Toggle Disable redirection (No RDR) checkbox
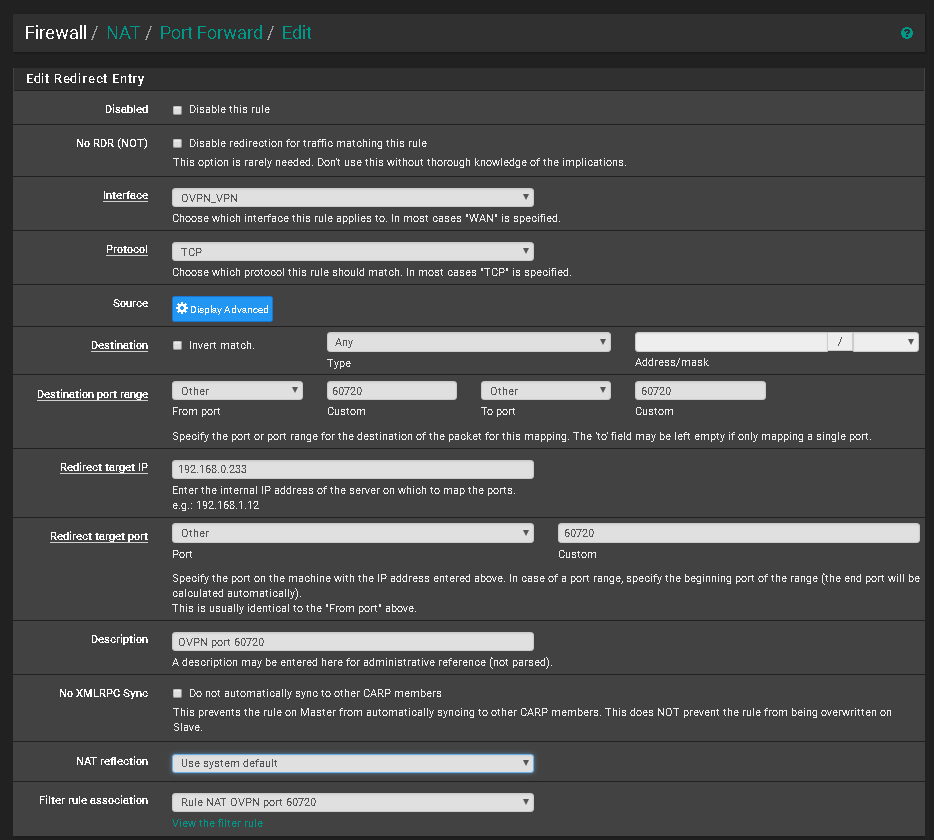Screen dimensions: 934x840 tap(178, 144)
